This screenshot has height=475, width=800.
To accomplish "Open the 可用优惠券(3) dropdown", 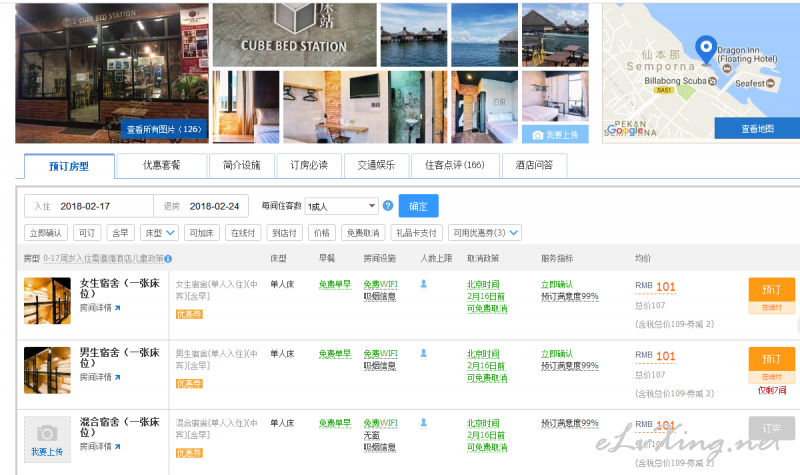I will click(x=485, y=233).
